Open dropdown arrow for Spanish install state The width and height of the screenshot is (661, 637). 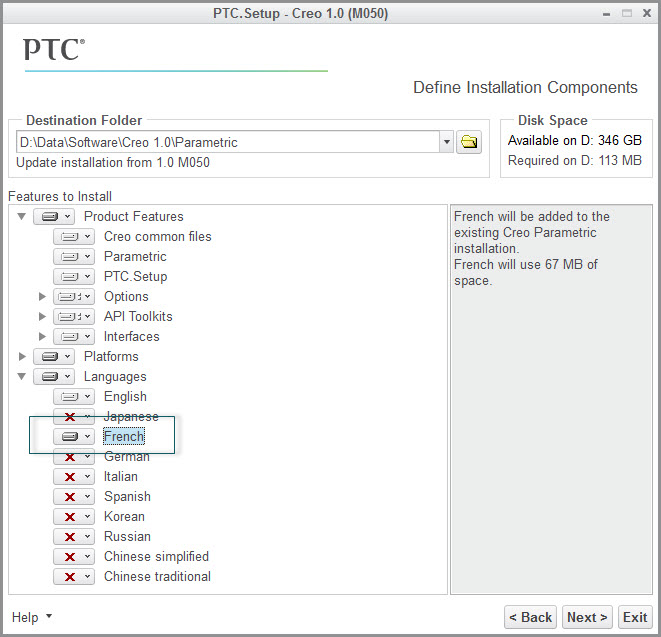87,497
